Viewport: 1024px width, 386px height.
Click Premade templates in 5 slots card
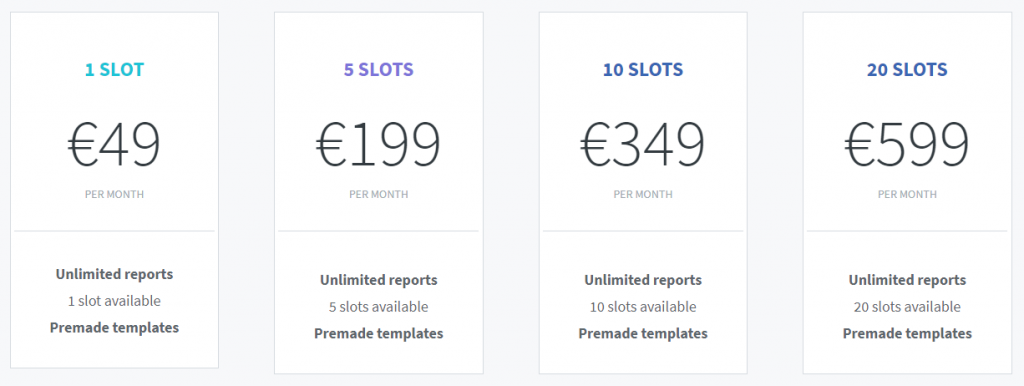click(379, 334)
